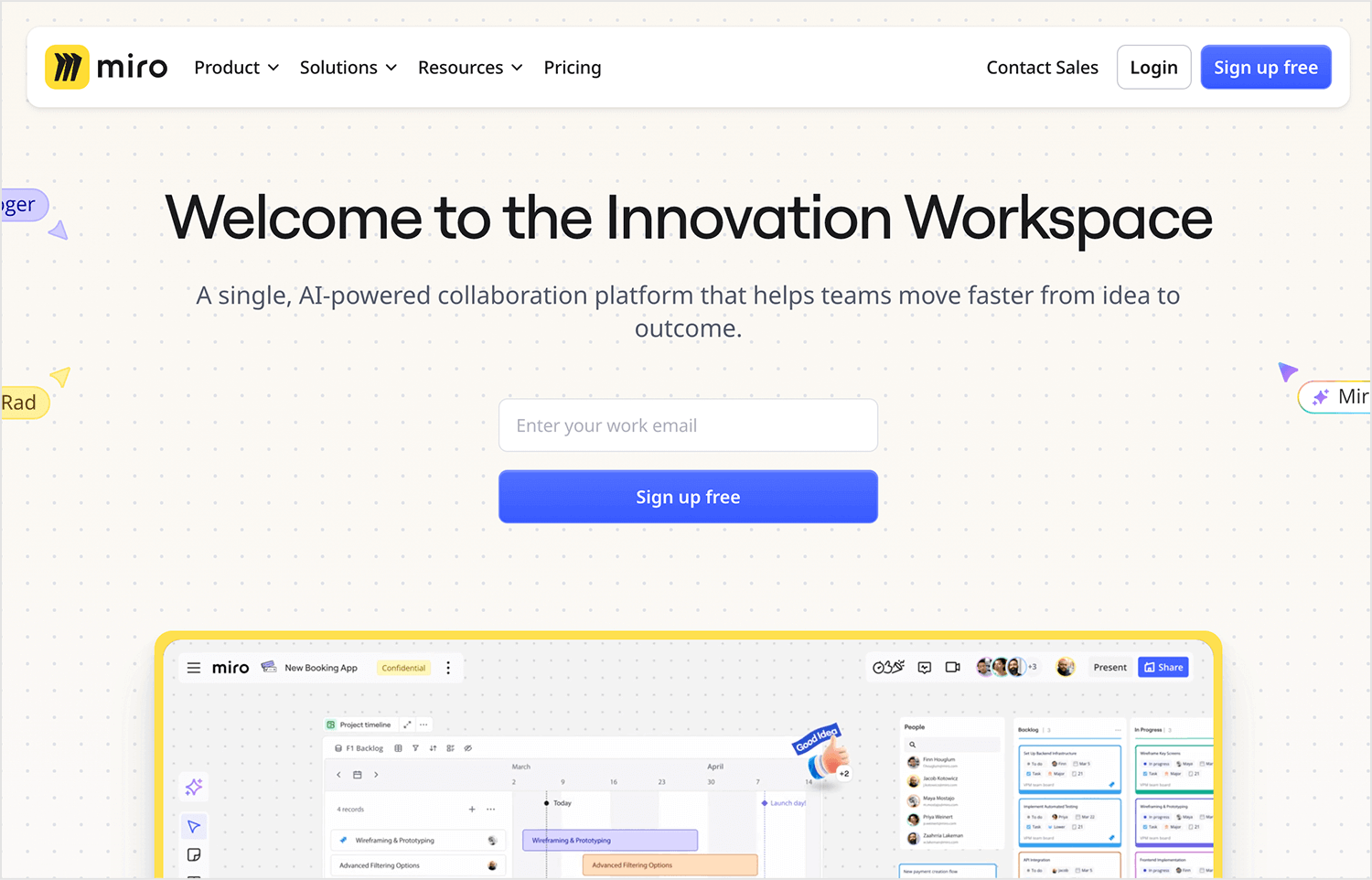This screenshot has height=880, width=1372.
Task: Click Sign up free in the header
Action: pyautogui.click(x=1266, y=67)
